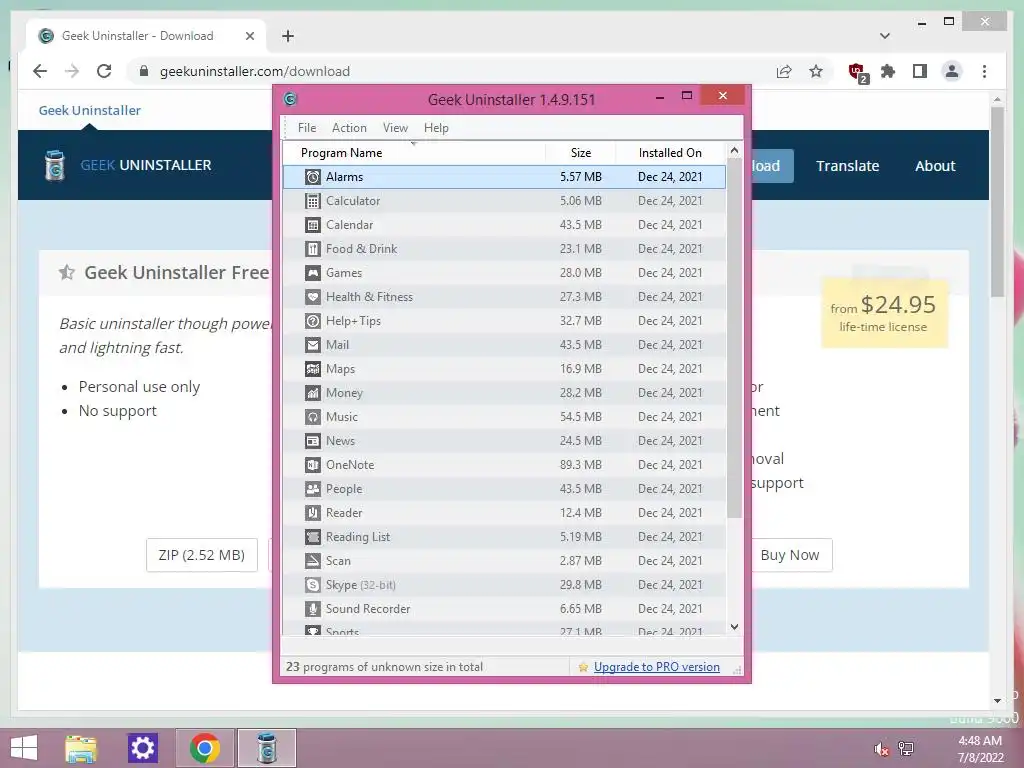Open the Chrome extensions puzzle icon

click(x=888, y=71)
